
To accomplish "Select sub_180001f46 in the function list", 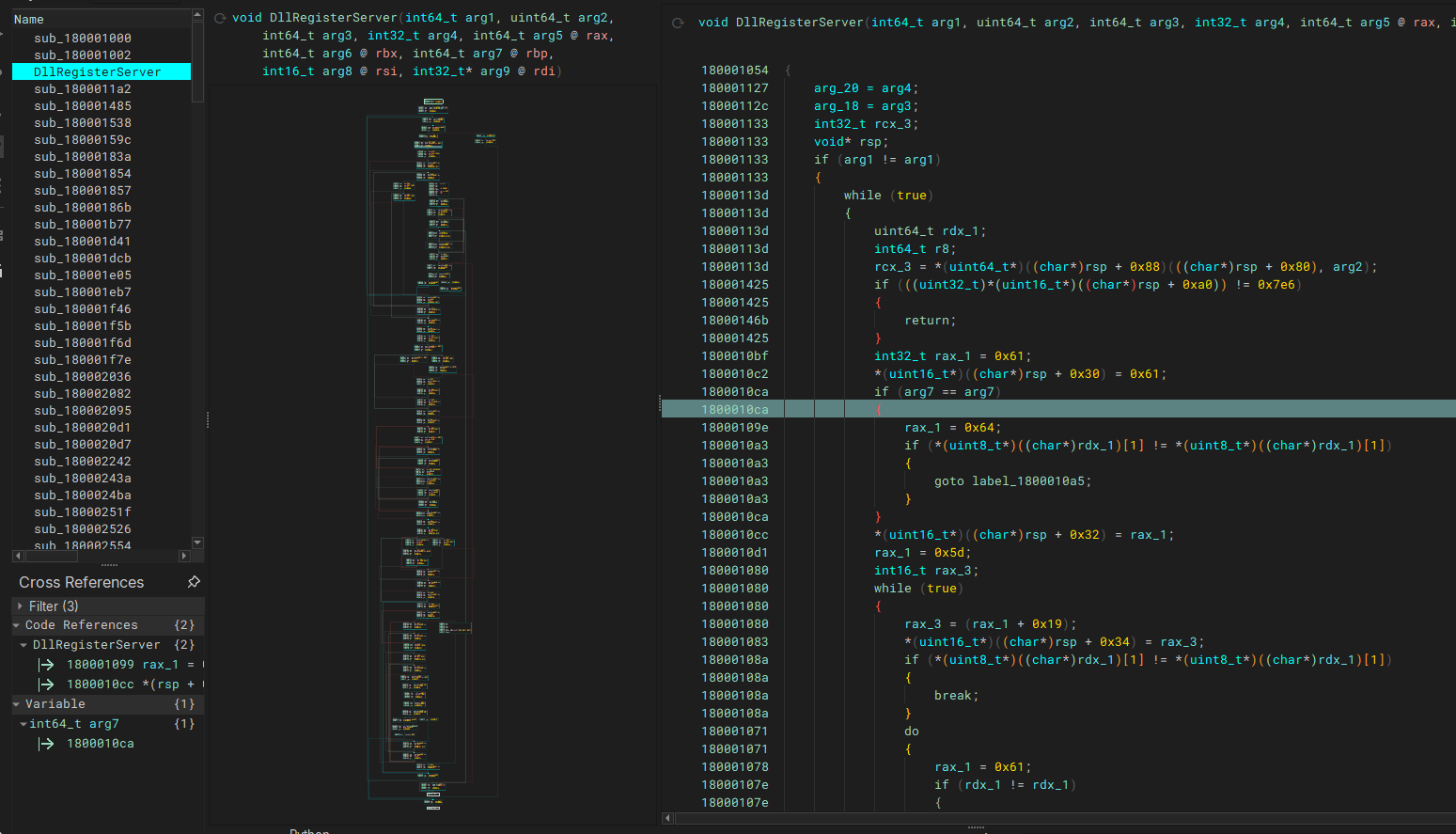I will 102,308.
